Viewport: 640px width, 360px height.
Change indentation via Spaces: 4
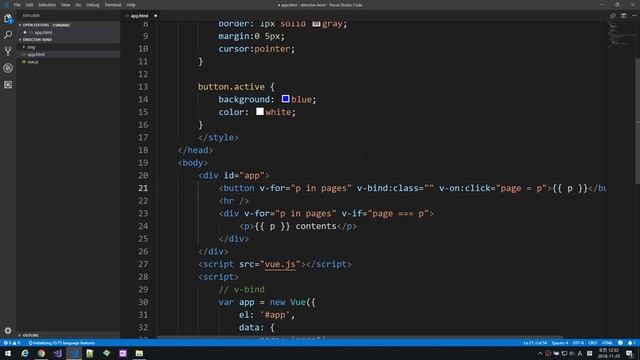(x=560, y=343)
